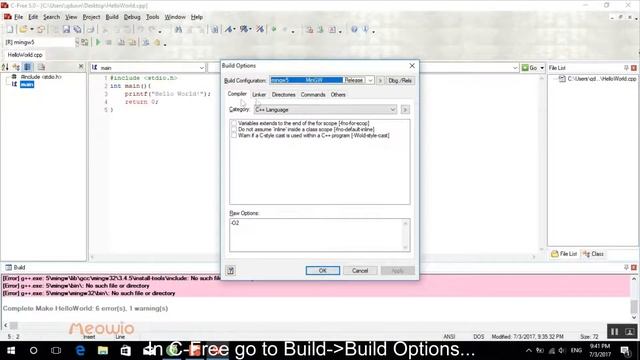The image size is (640, 360).
Task: Close the Build Options dialog
Action: 412,66
